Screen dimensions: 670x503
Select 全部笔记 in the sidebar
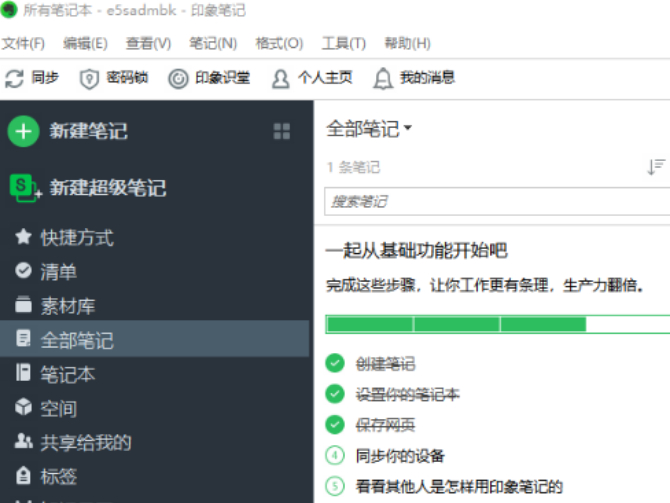point(154,338)
